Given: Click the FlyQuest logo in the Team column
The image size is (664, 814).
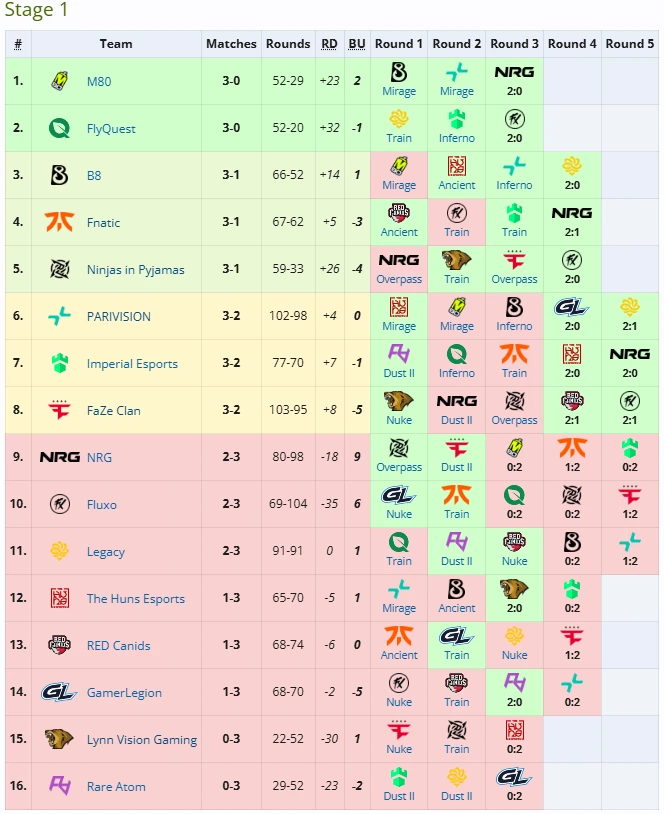Looking at the screenshot, I should tap(59, 128).
